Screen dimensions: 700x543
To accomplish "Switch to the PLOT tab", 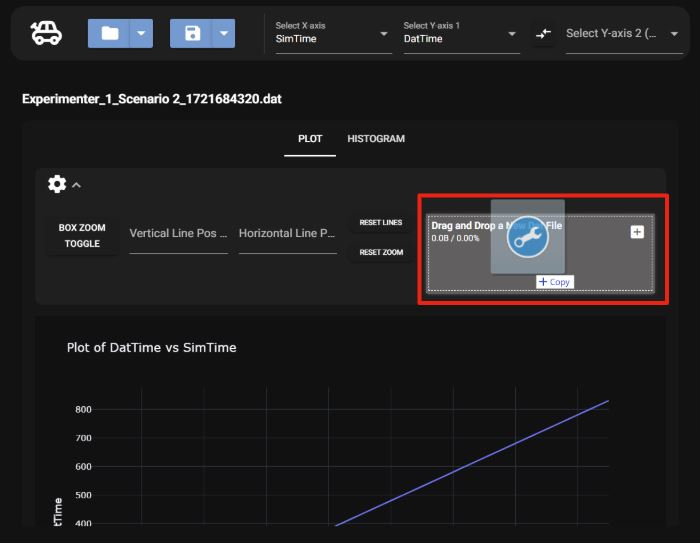I will 310,139.
